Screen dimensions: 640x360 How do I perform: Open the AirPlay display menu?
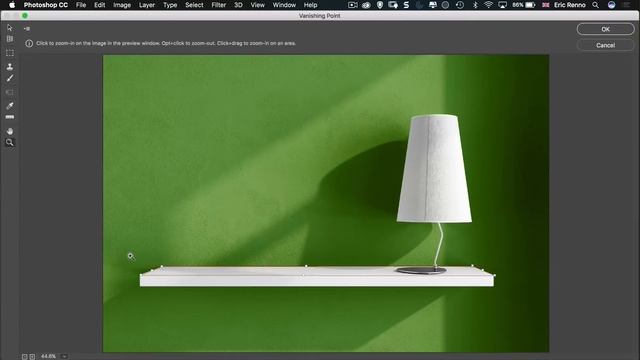502,5
